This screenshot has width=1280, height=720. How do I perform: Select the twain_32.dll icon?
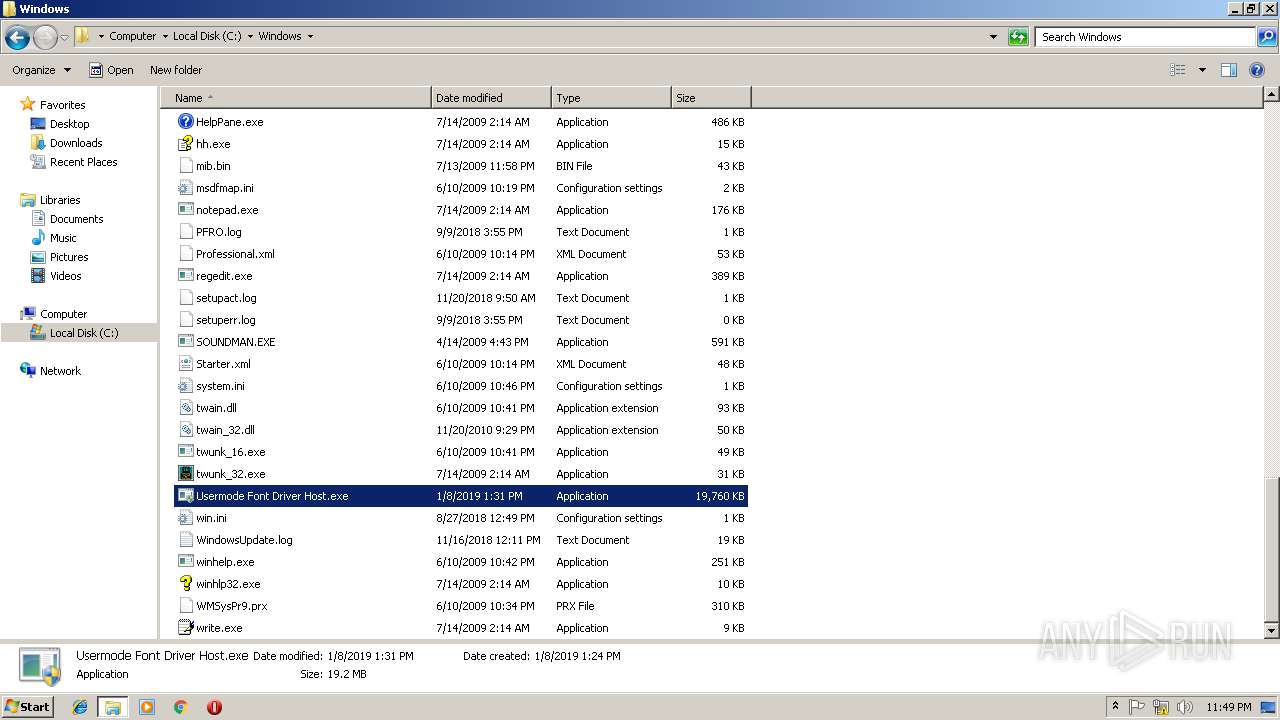coord(185,430)
